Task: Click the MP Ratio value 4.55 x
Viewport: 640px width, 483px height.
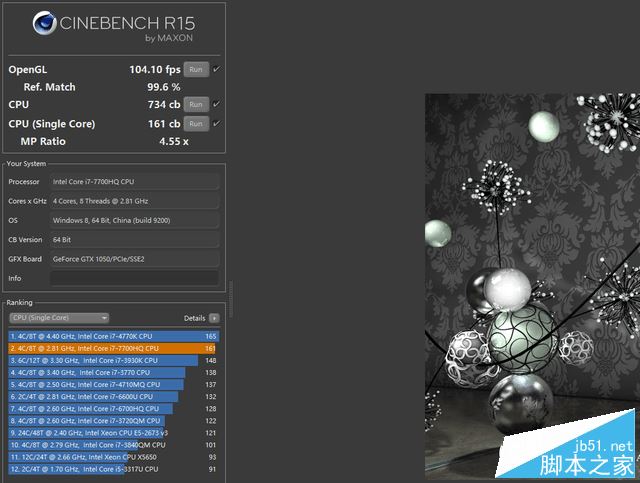Action: tap(174, 141)
